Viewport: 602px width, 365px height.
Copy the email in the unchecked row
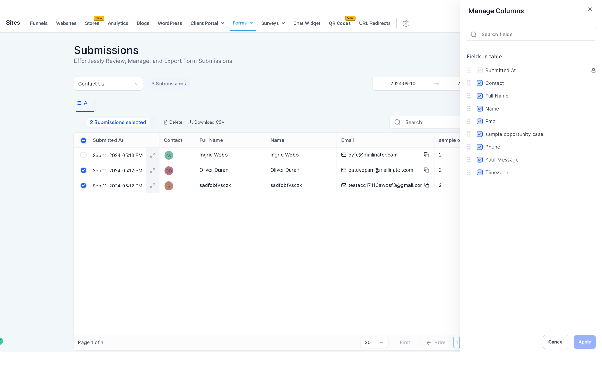pos(426,155)
